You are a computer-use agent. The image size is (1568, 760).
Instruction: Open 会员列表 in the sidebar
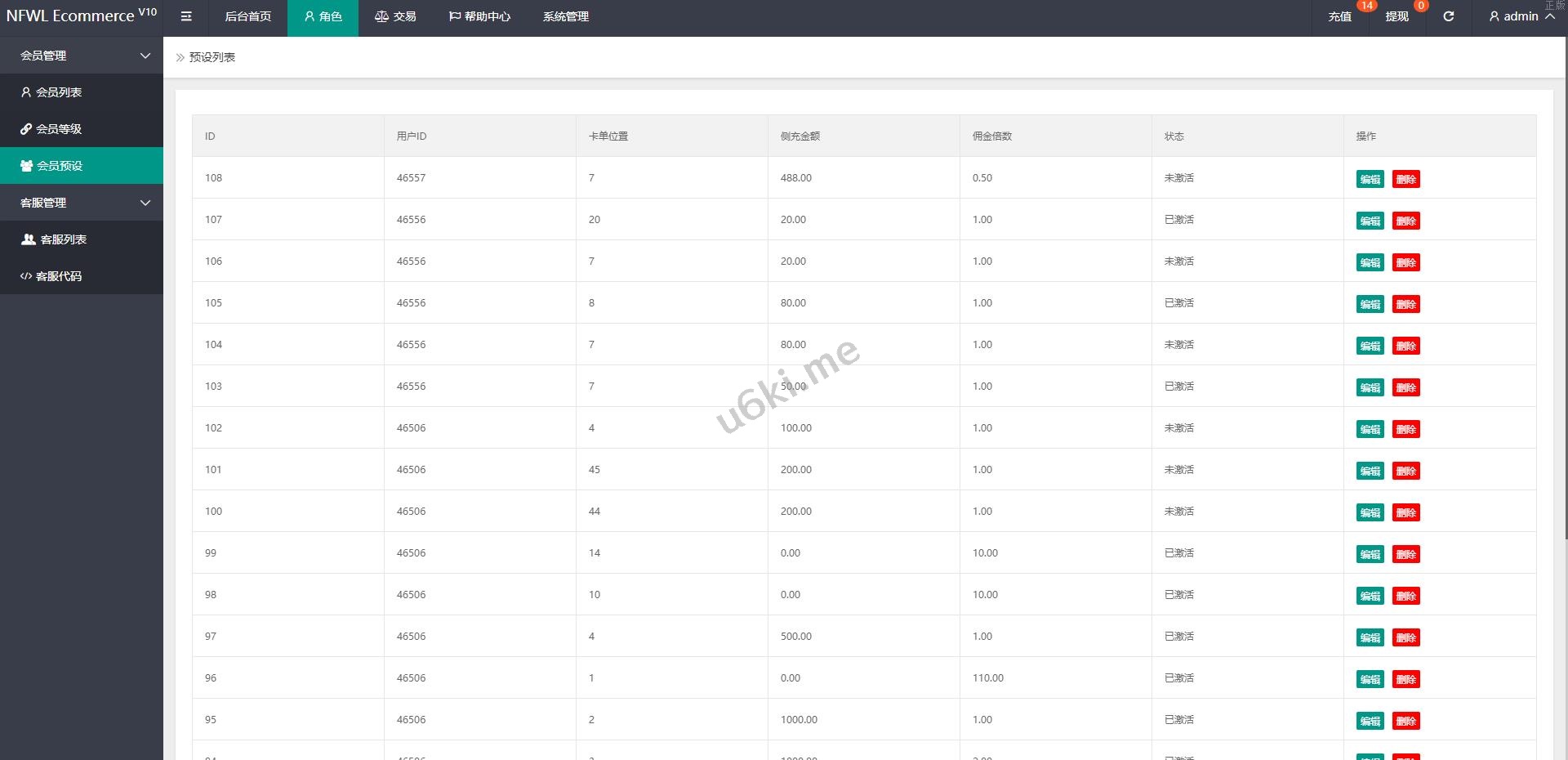coord(59,92)
